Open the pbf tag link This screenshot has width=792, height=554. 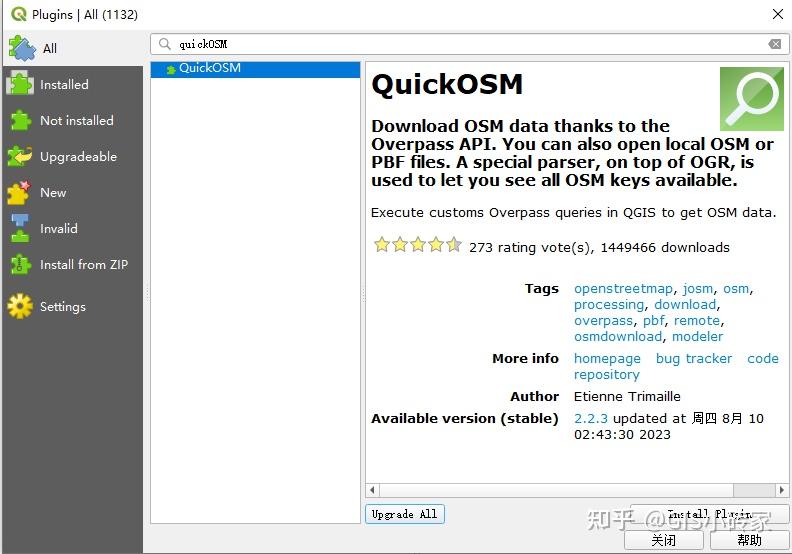click(x=654, y=321)
